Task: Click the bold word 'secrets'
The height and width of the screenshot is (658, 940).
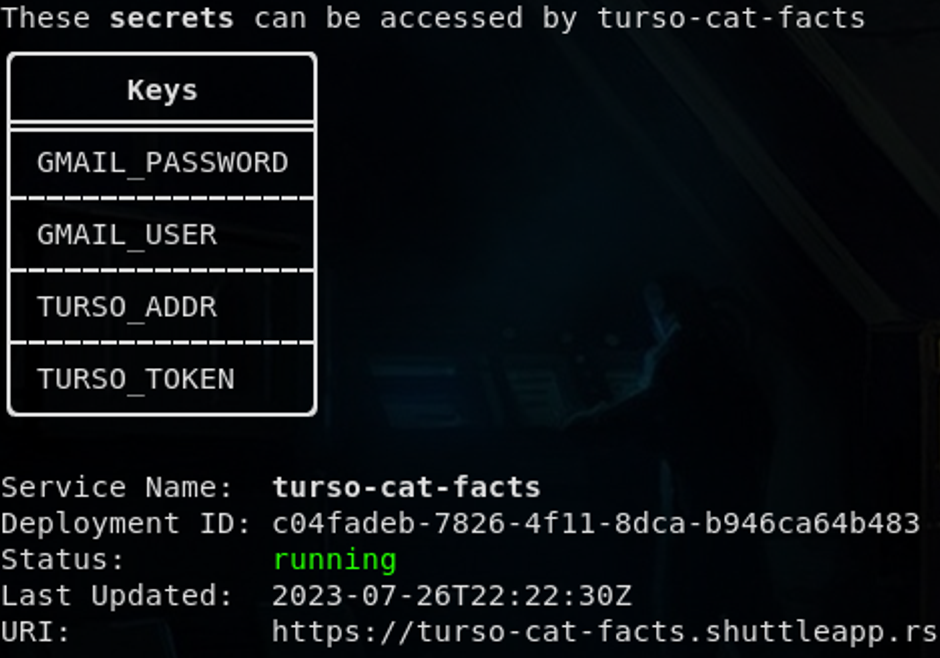Action: (x=171, y=18)
